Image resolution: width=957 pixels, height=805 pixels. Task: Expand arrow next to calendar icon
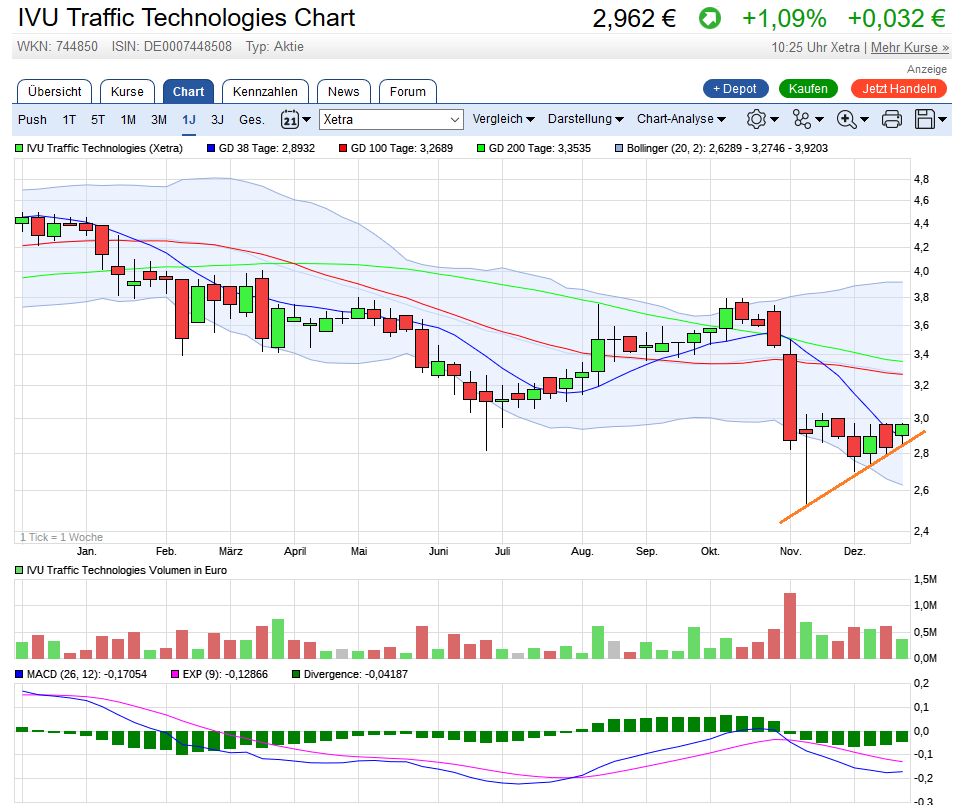tap(306, 120)
